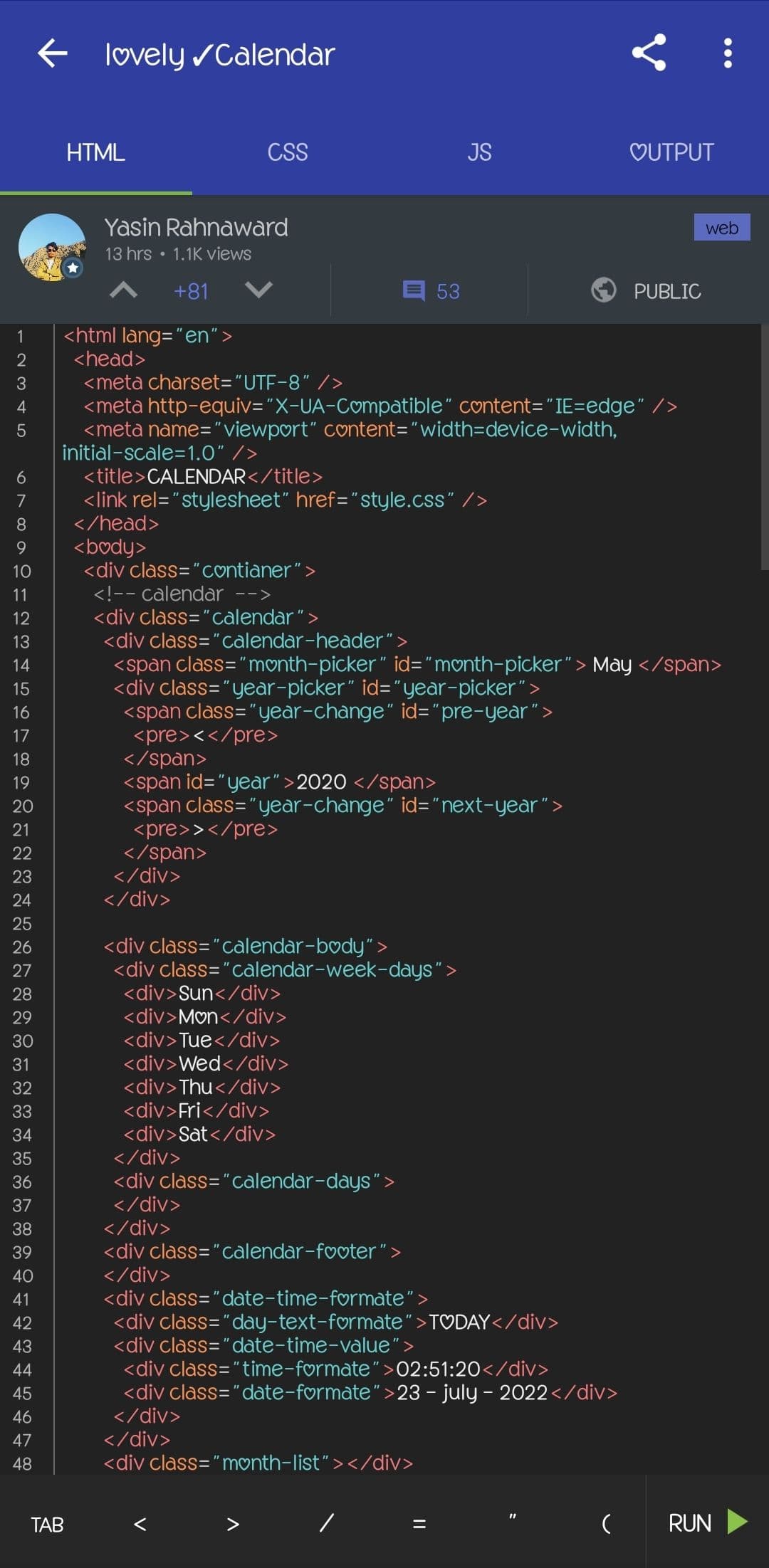Switch to the JS tab
Screen dimensions: 769x1568
479,152
